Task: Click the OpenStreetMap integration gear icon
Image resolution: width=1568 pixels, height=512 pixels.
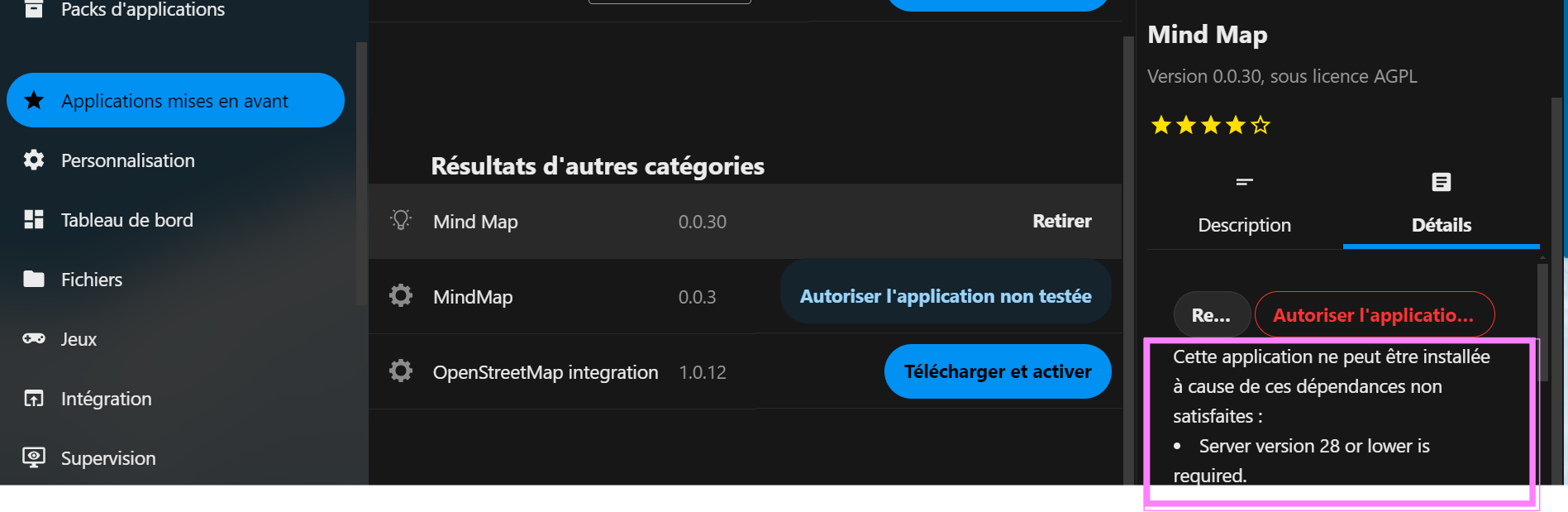Action: click(401, 371)
